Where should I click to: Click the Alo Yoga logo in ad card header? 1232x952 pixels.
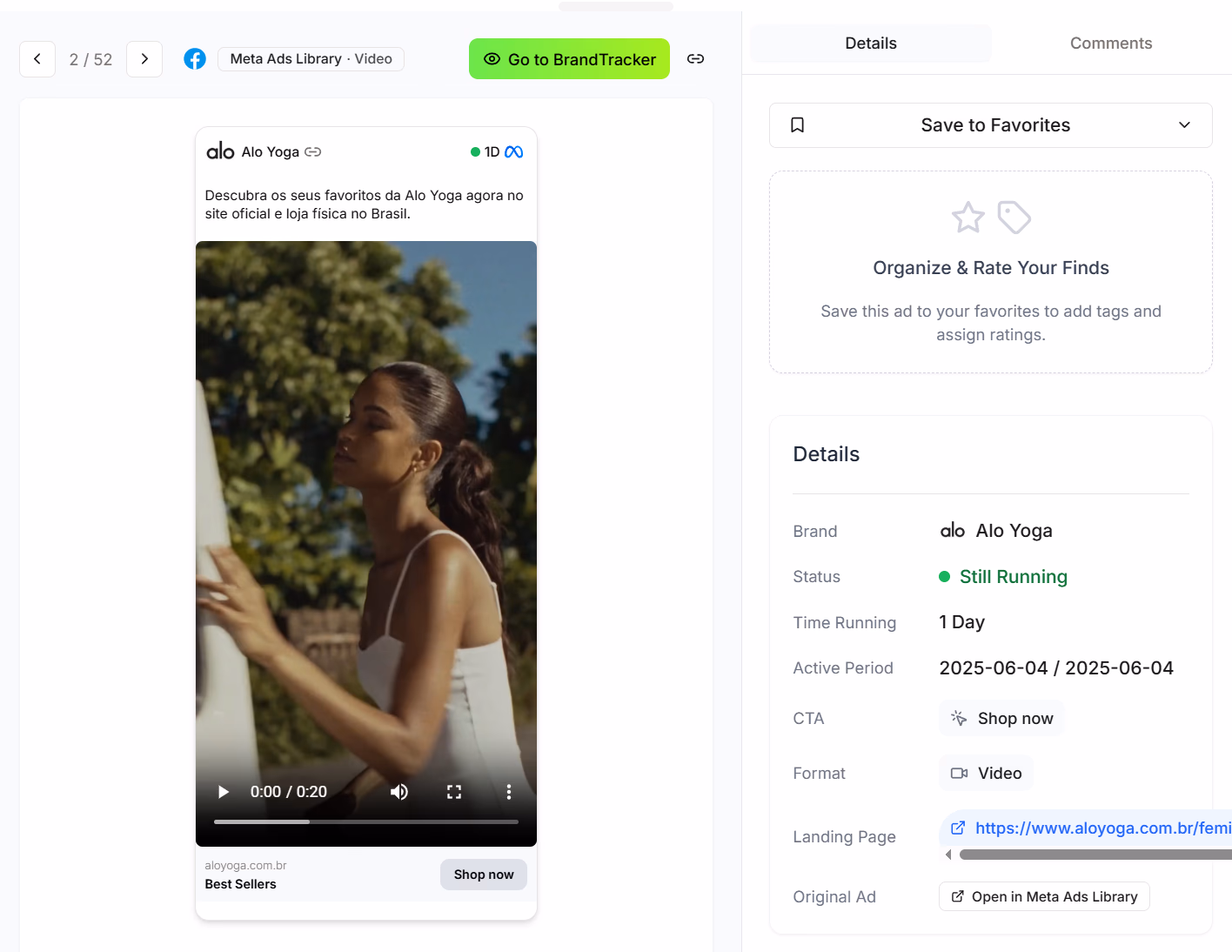click(220, 151)
